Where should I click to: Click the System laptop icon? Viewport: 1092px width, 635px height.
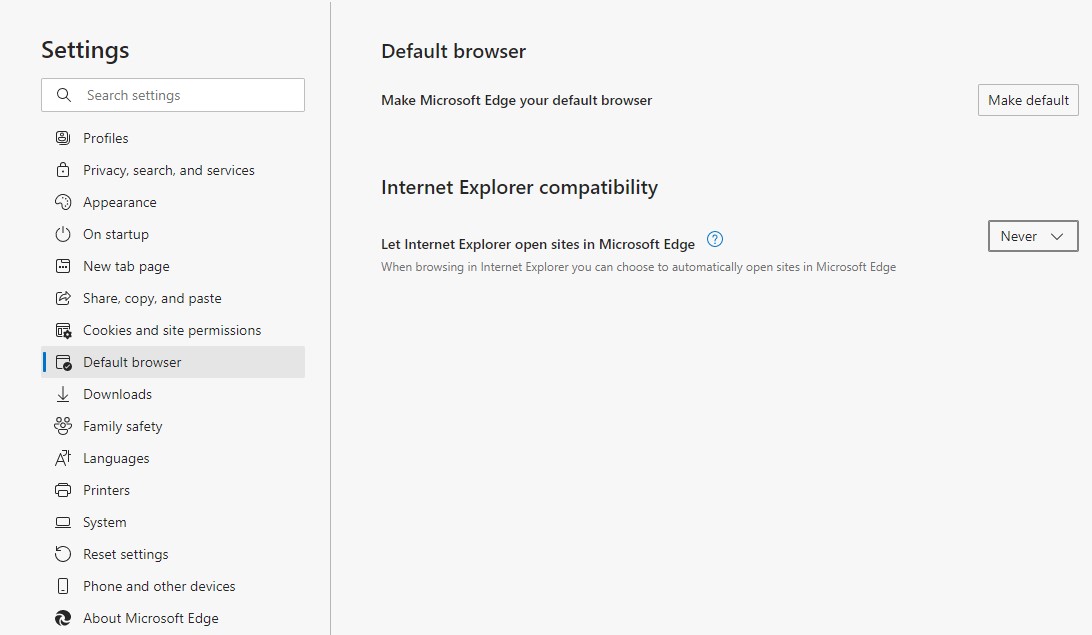pos(63,522)
